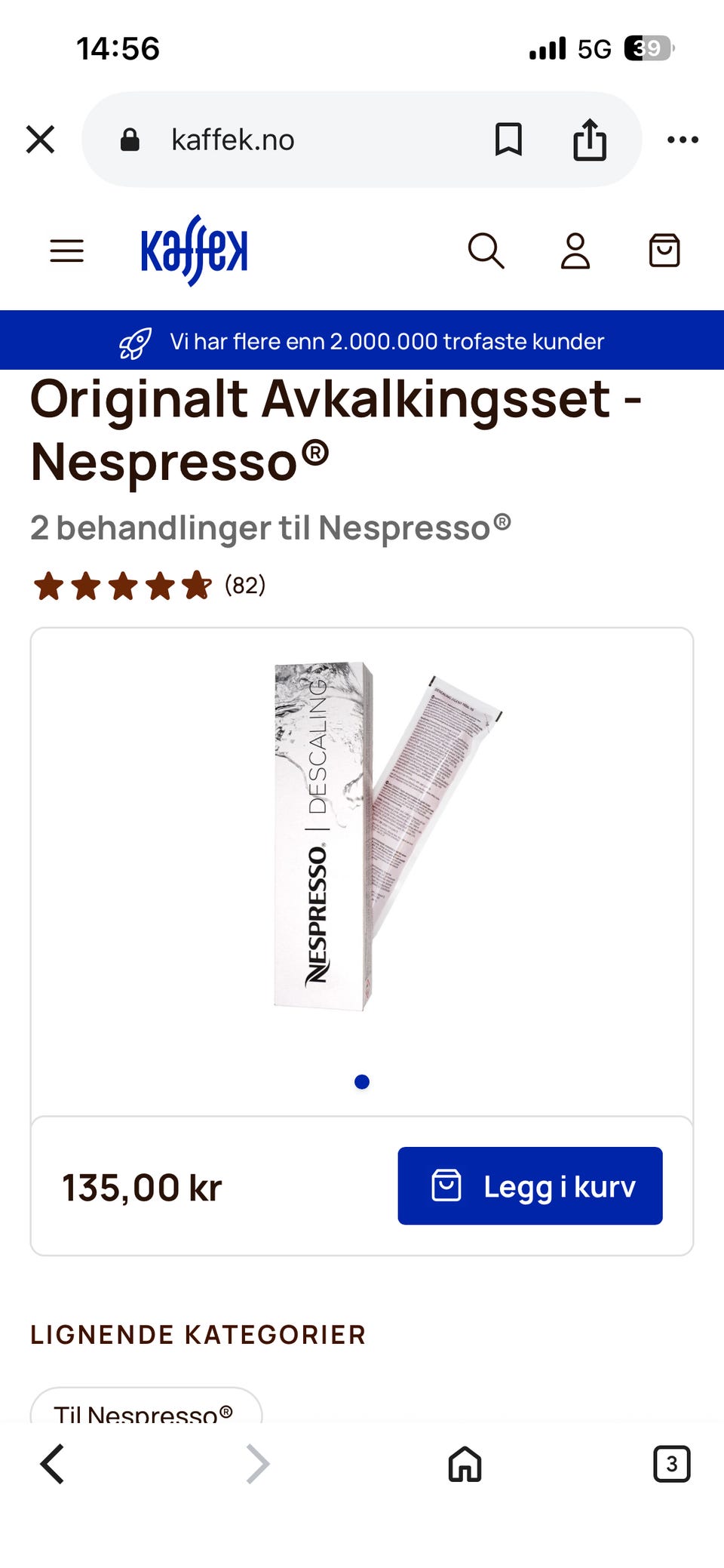Screen dimensions: 724x1568
Task: Open the browser three-dots menu
Action: click(683, 140)
